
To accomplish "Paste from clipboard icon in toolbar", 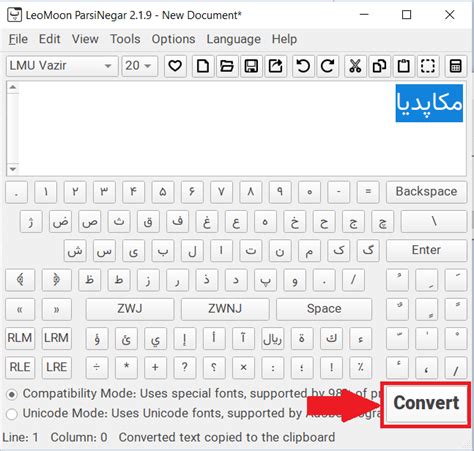I will [404, 66].
